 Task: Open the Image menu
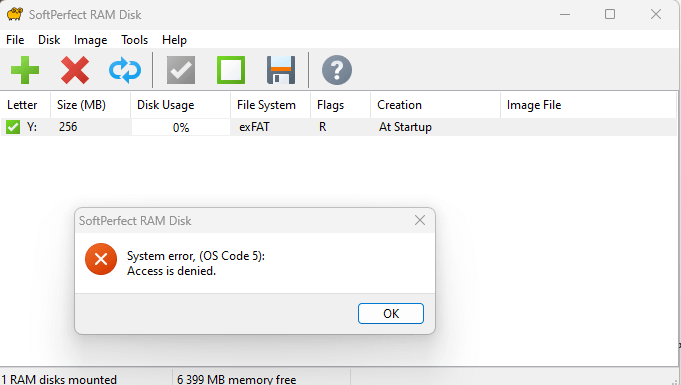(x=90, y=40)
